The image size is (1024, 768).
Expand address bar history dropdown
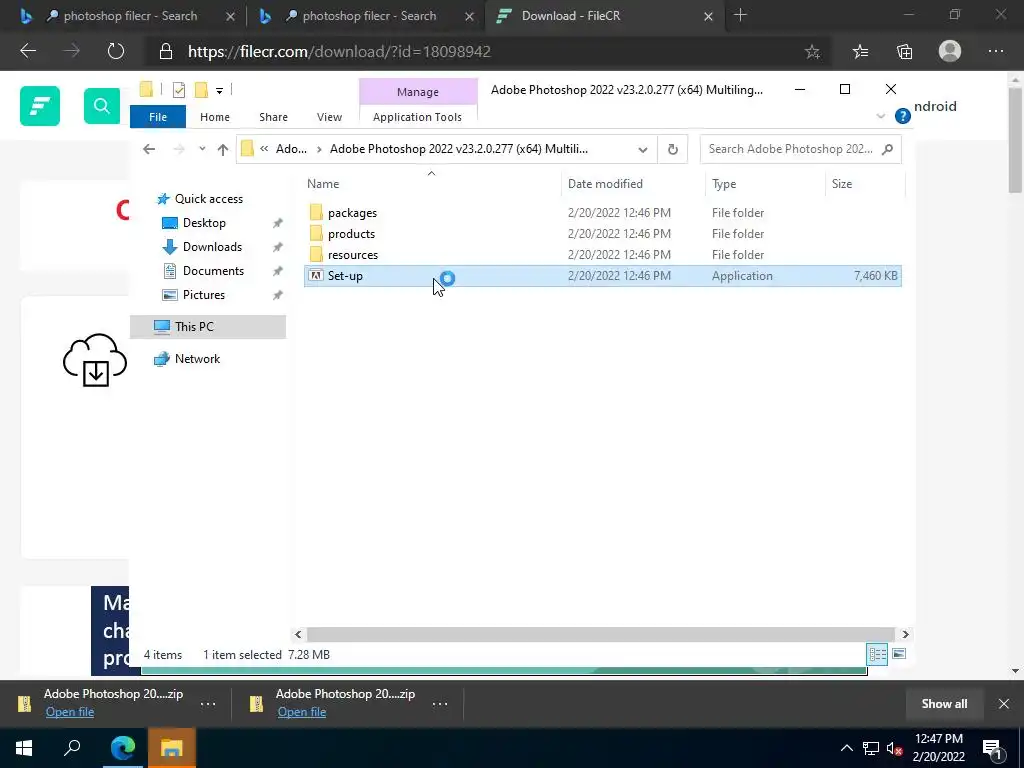pyautogui.click(x=643, y=150)
